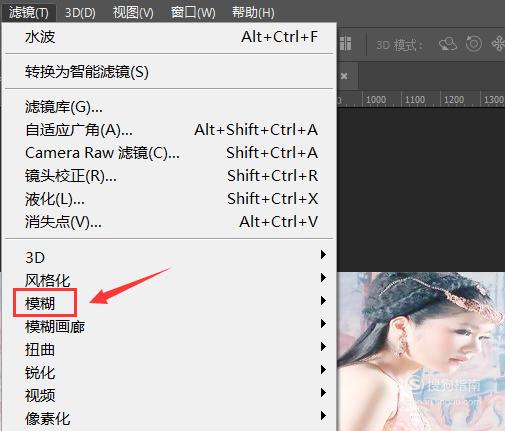Open the 模糊 submenu
Viewport: 505px width, 431px height.
point(169,303)
